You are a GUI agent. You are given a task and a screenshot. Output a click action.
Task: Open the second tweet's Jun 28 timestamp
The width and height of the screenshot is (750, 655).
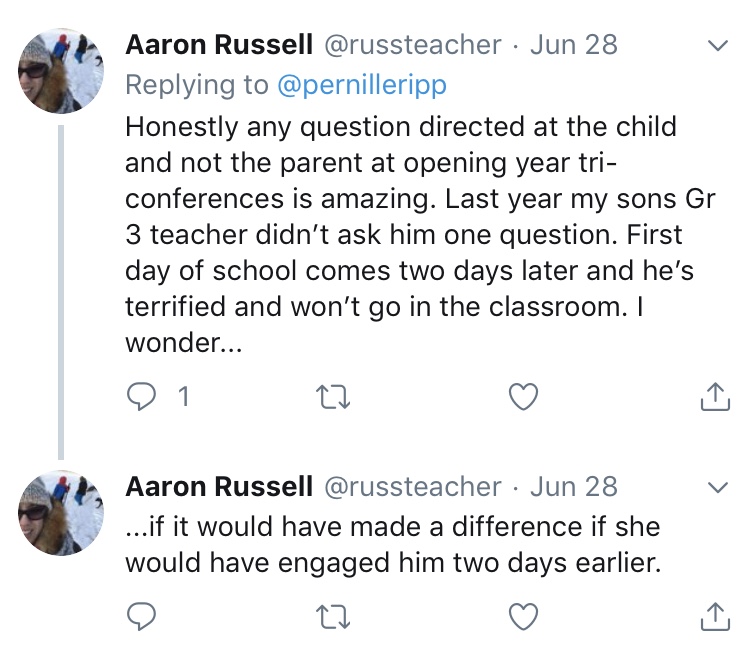573,487
